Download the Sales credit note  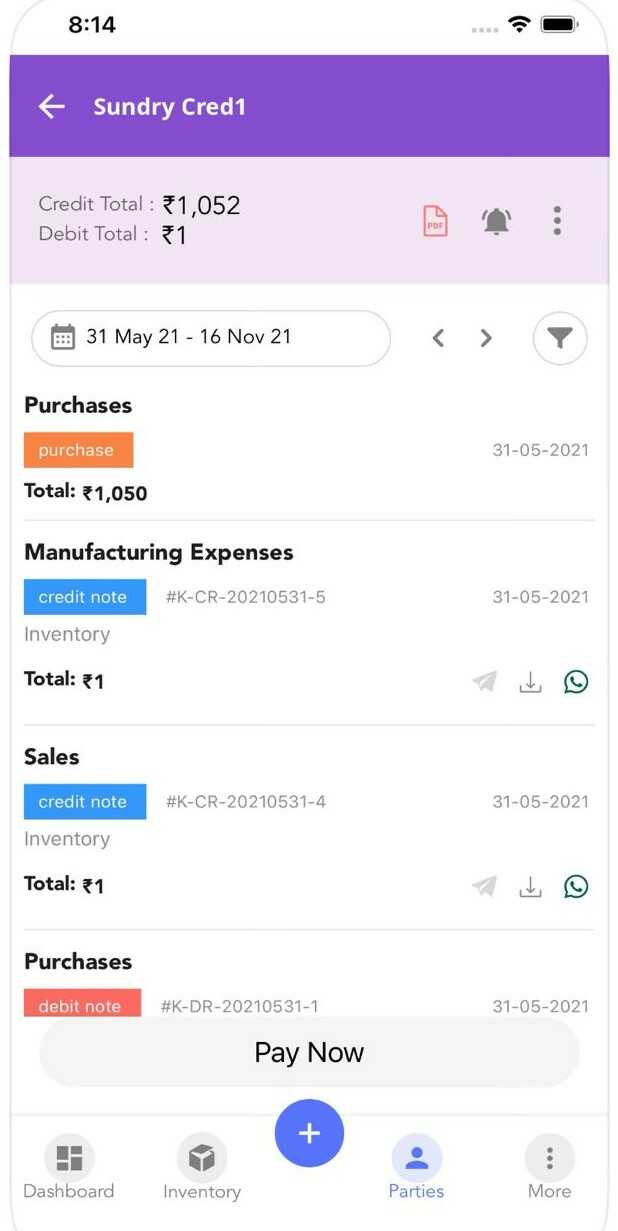[x=530, y=886]
